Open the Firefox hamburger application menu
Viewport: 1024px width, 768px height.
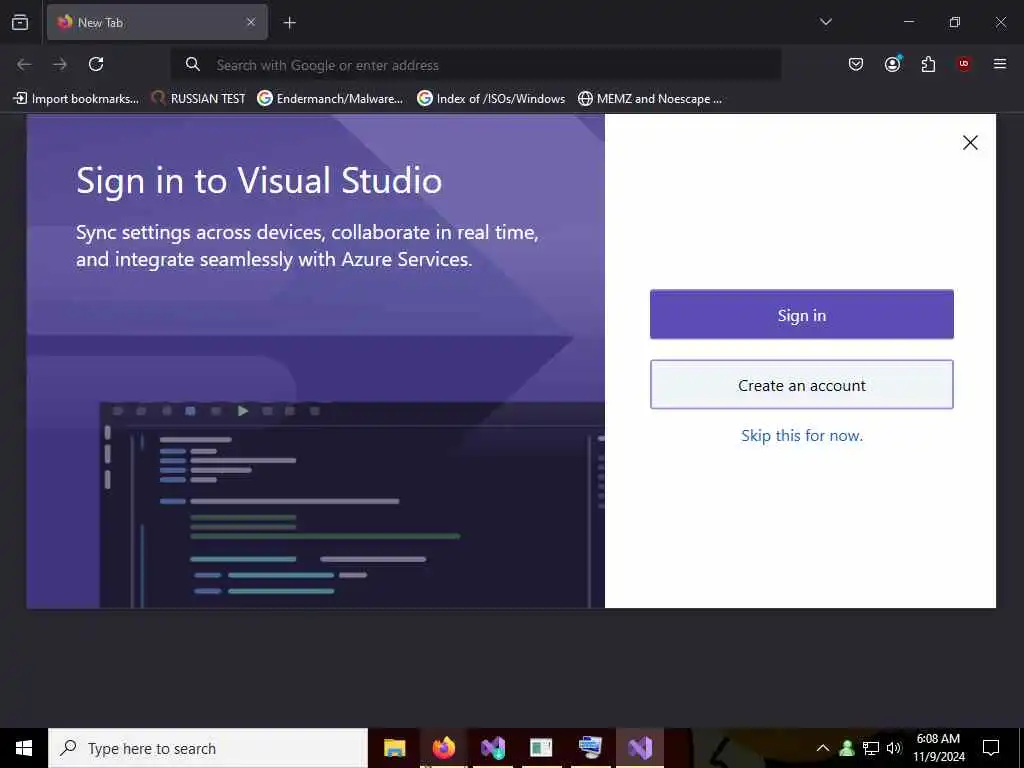(1000, 64)
